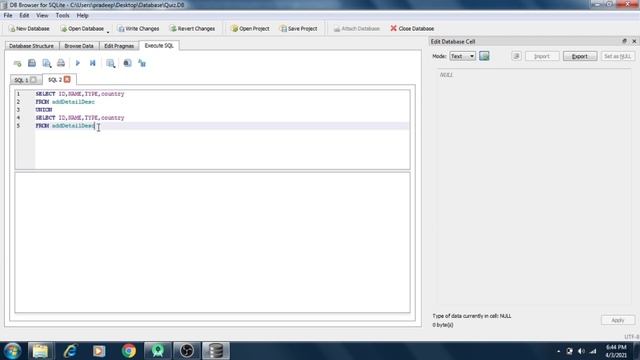Click the open SQL file icon

coord(32,63)
